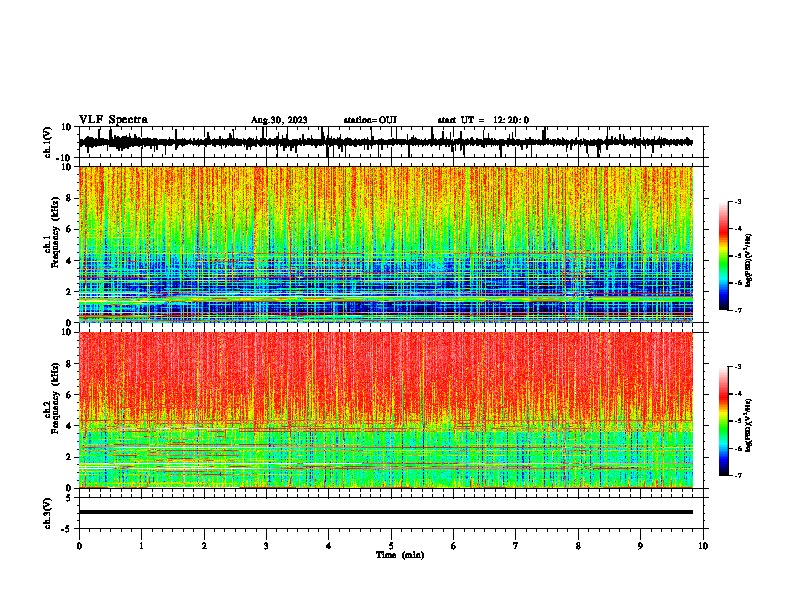
Task: Click the "ch.1(V)" waveform axis label
Action: [48, 142]
